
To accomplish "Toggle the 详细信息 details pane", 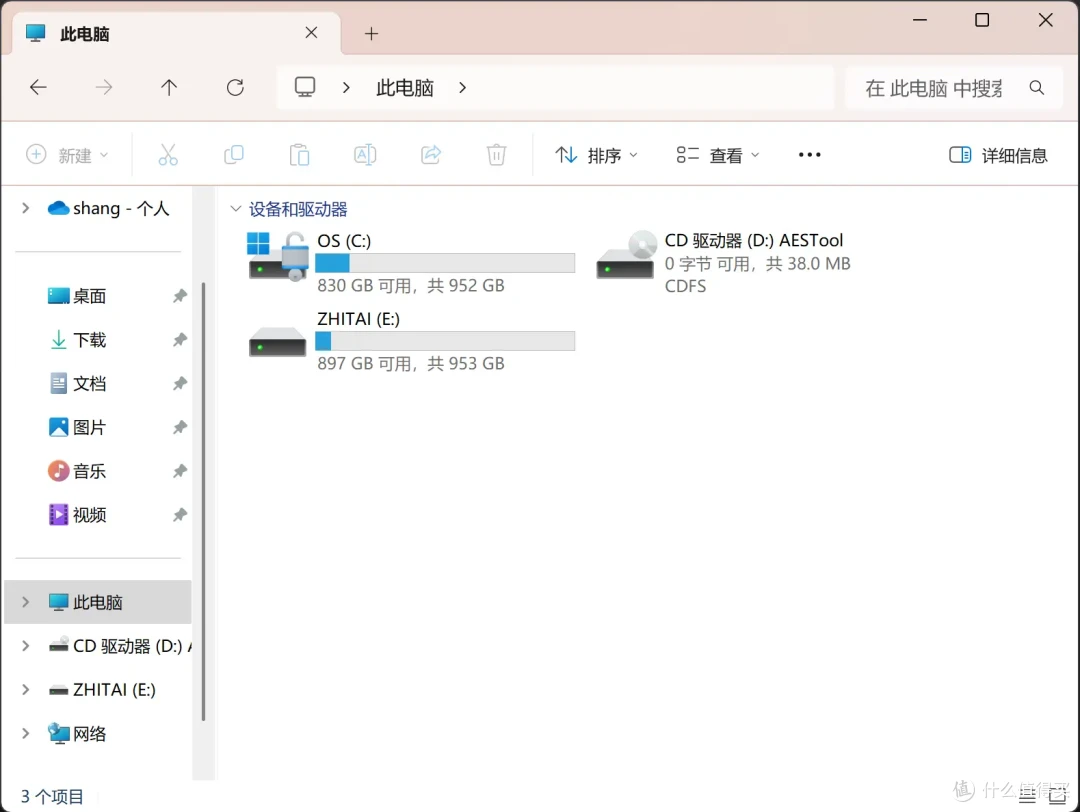I will tap(998, 155).
